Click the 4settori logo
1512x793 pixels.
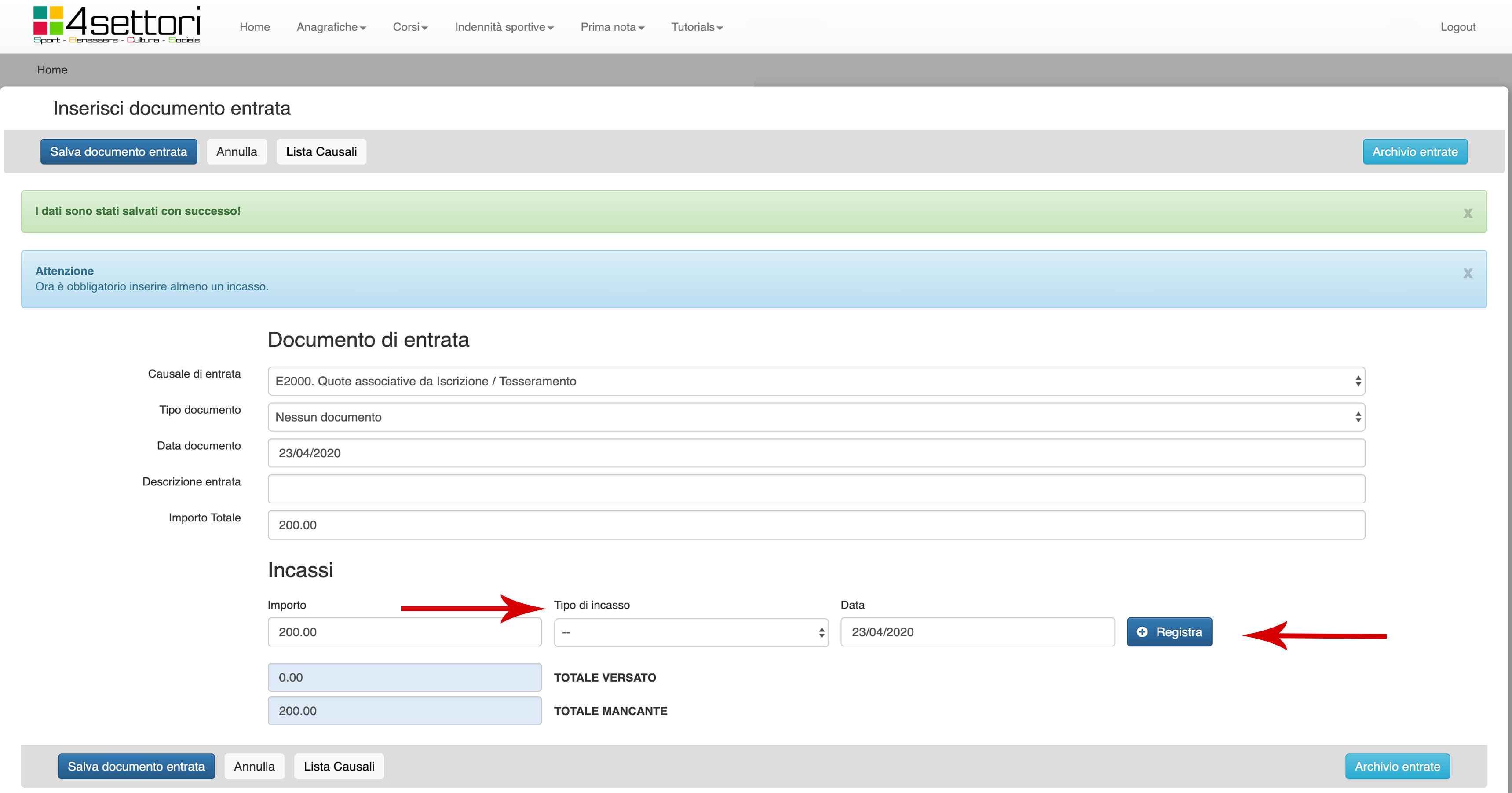point(117,25)
